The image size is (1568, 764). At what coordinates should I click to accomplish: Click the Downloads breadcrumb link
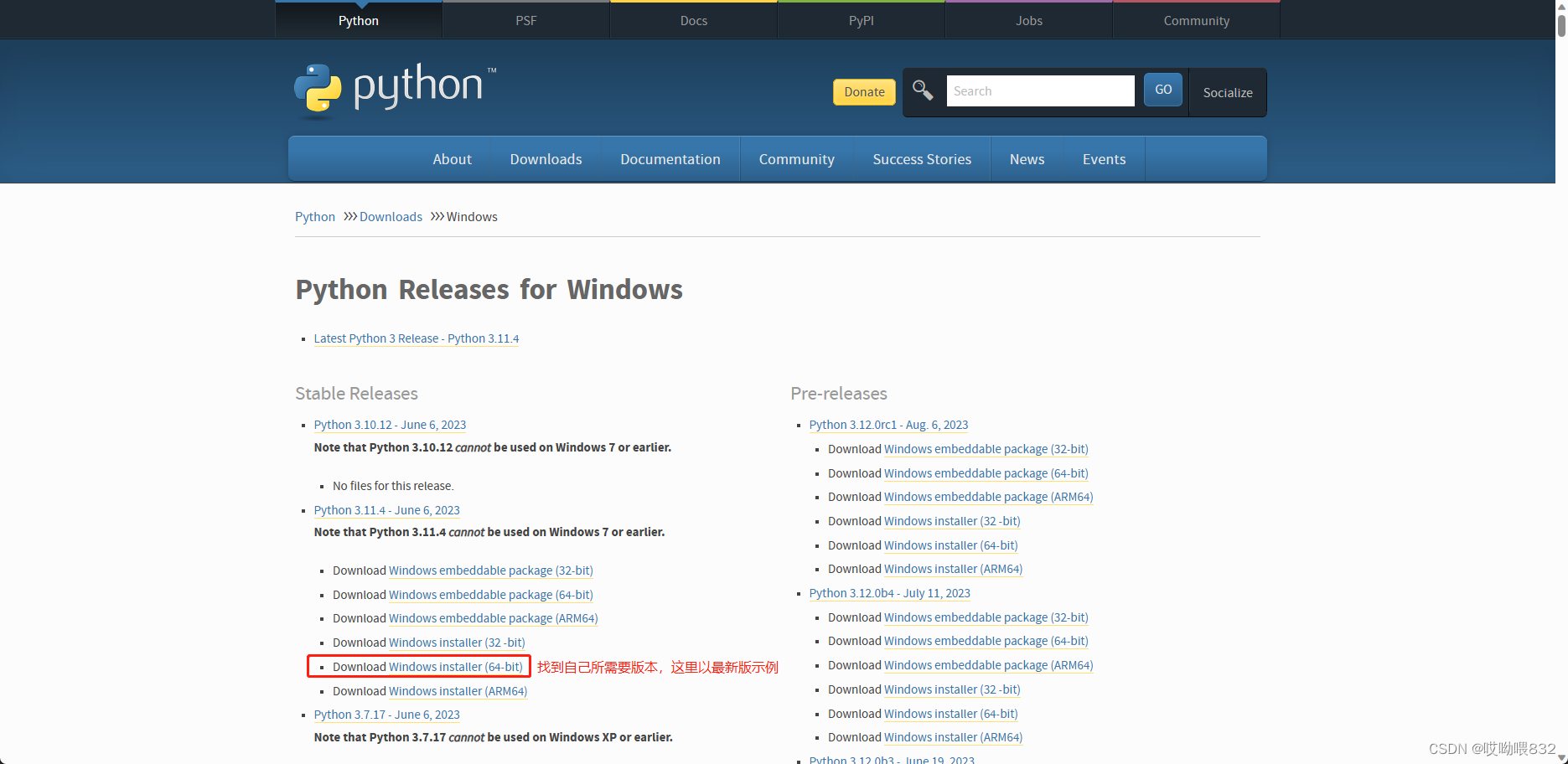tap(391, 217)
